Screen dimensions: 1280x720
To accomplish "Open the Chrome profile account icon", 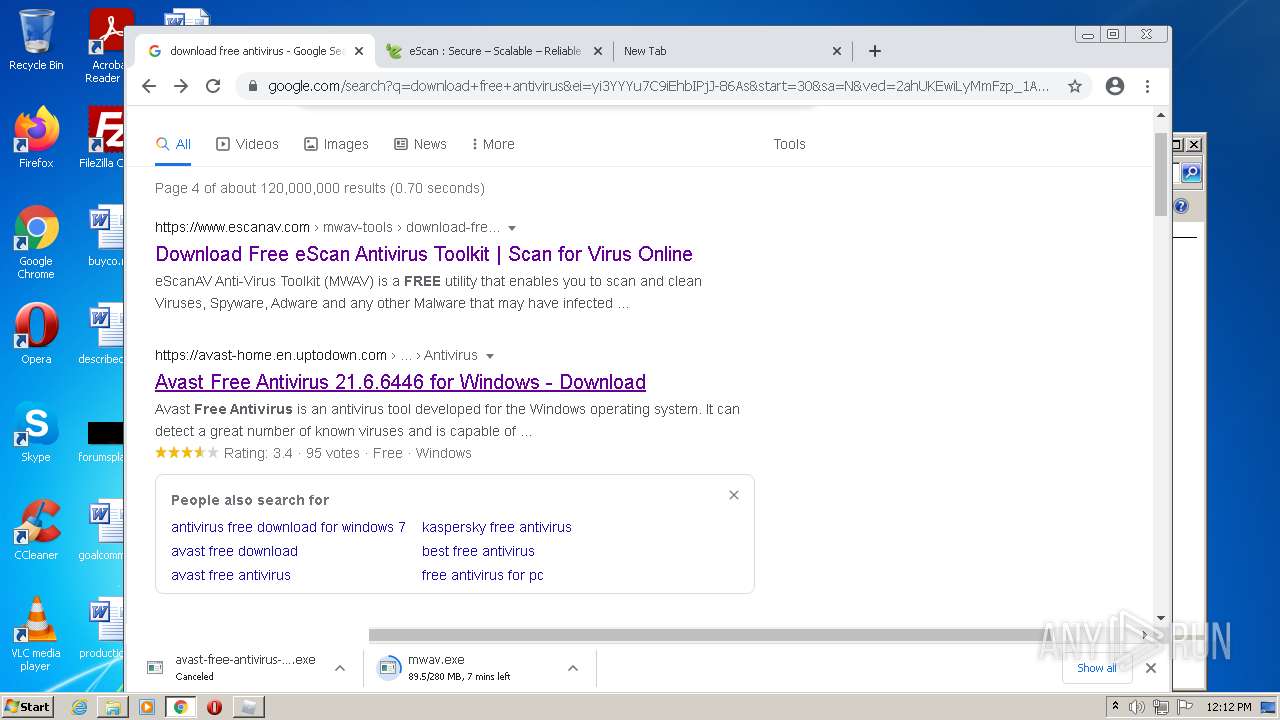I will [1115, 86].
